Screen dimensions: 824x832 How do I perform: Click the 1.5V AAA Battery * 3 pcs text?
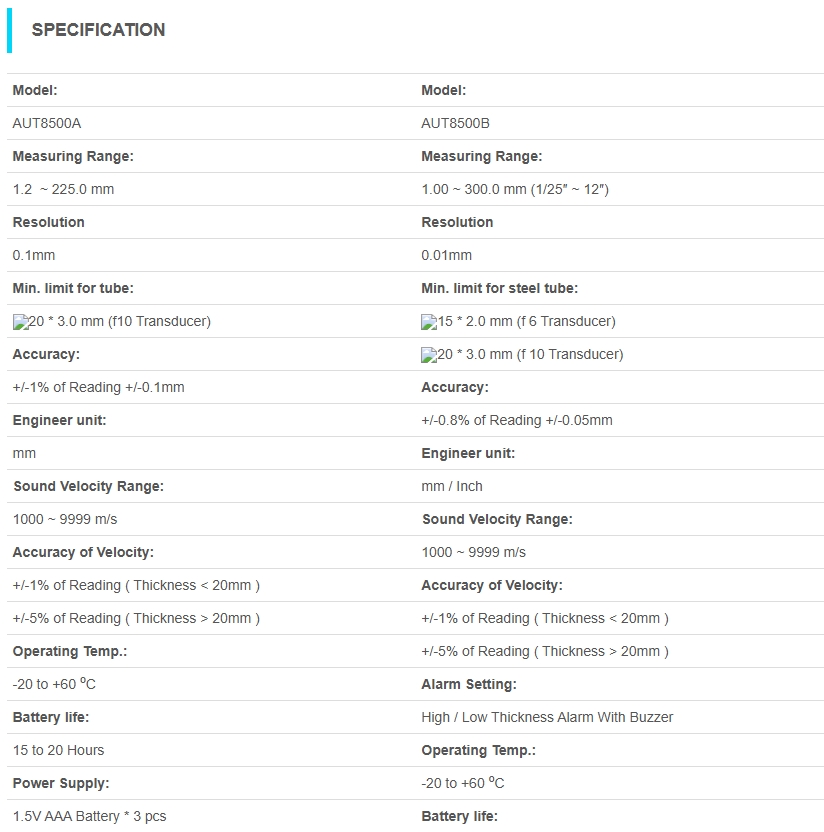[x=89, y=816]
